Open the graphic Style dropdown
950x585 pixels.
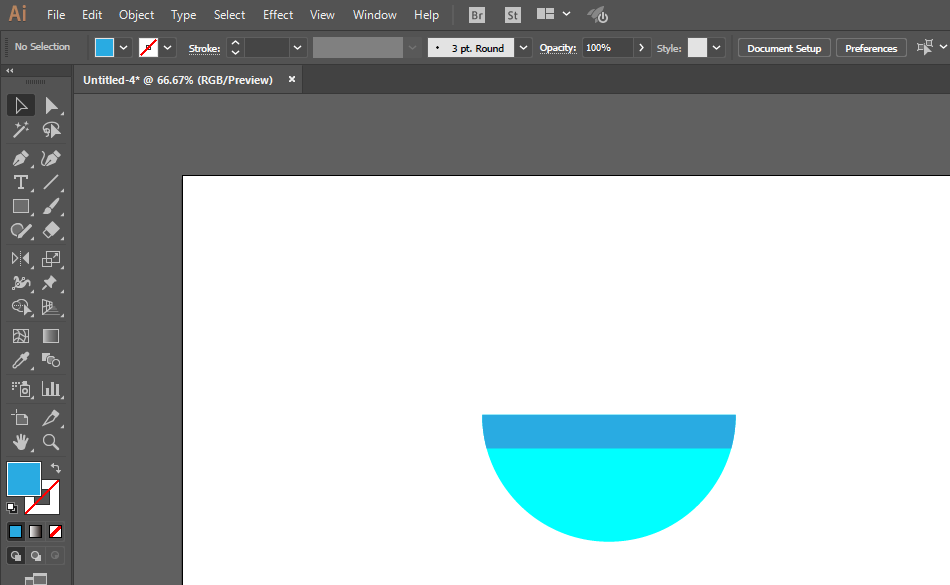coord(716,48)
